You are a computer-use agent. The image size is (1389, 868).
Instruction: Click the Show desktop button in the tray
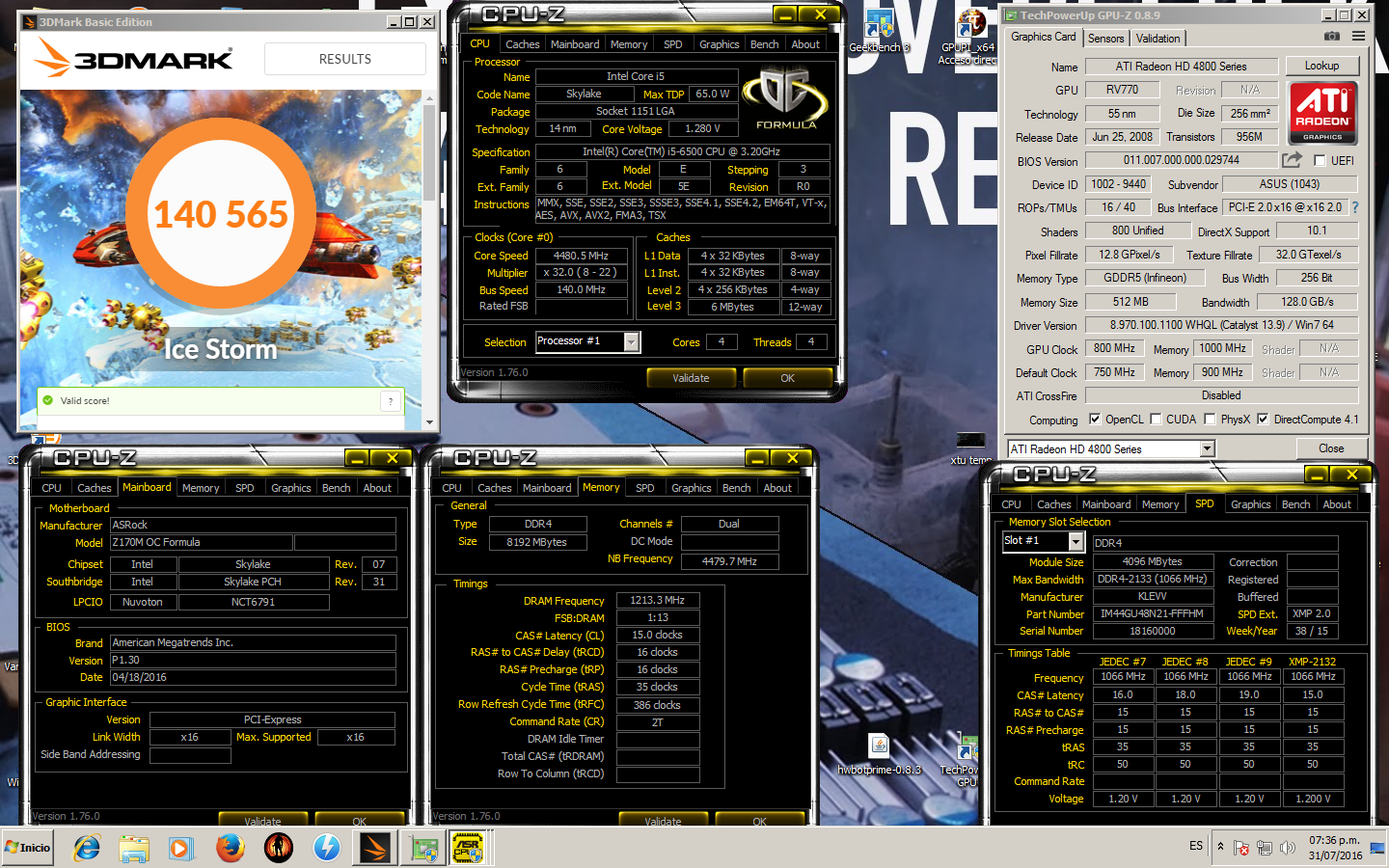[1376, 848]
